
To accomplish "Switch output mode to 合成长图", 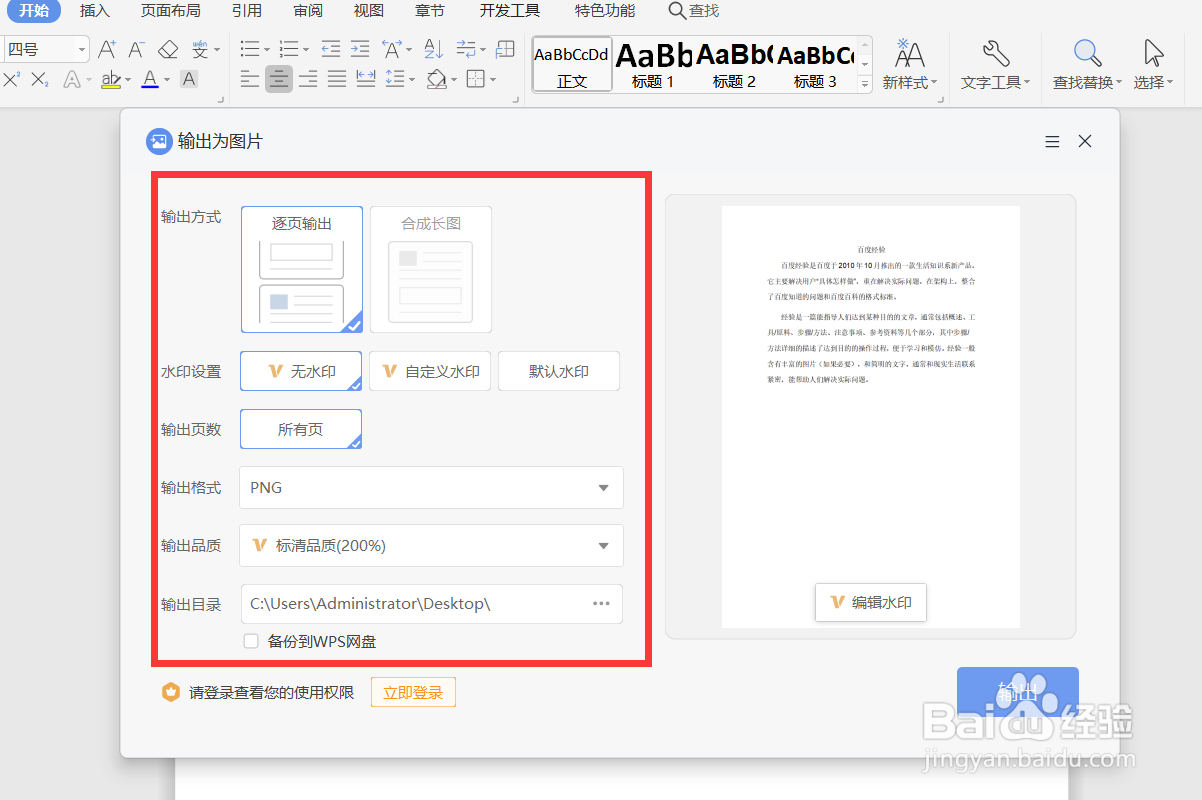I will click(430, 269).
